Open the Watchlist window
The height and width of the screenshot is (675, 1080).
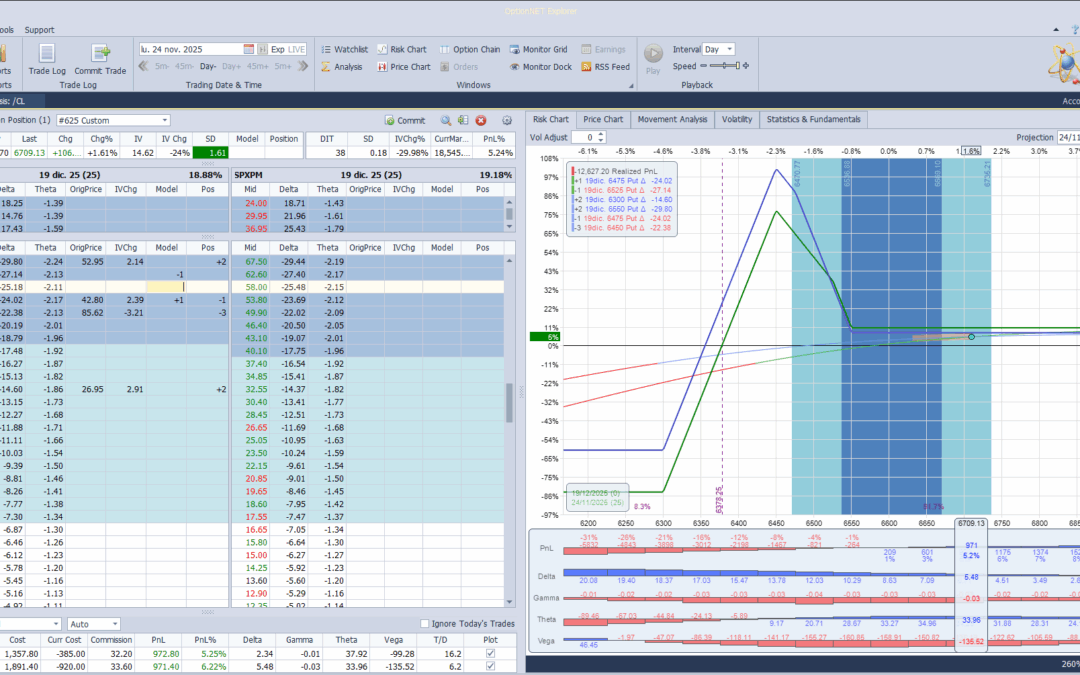344,49
